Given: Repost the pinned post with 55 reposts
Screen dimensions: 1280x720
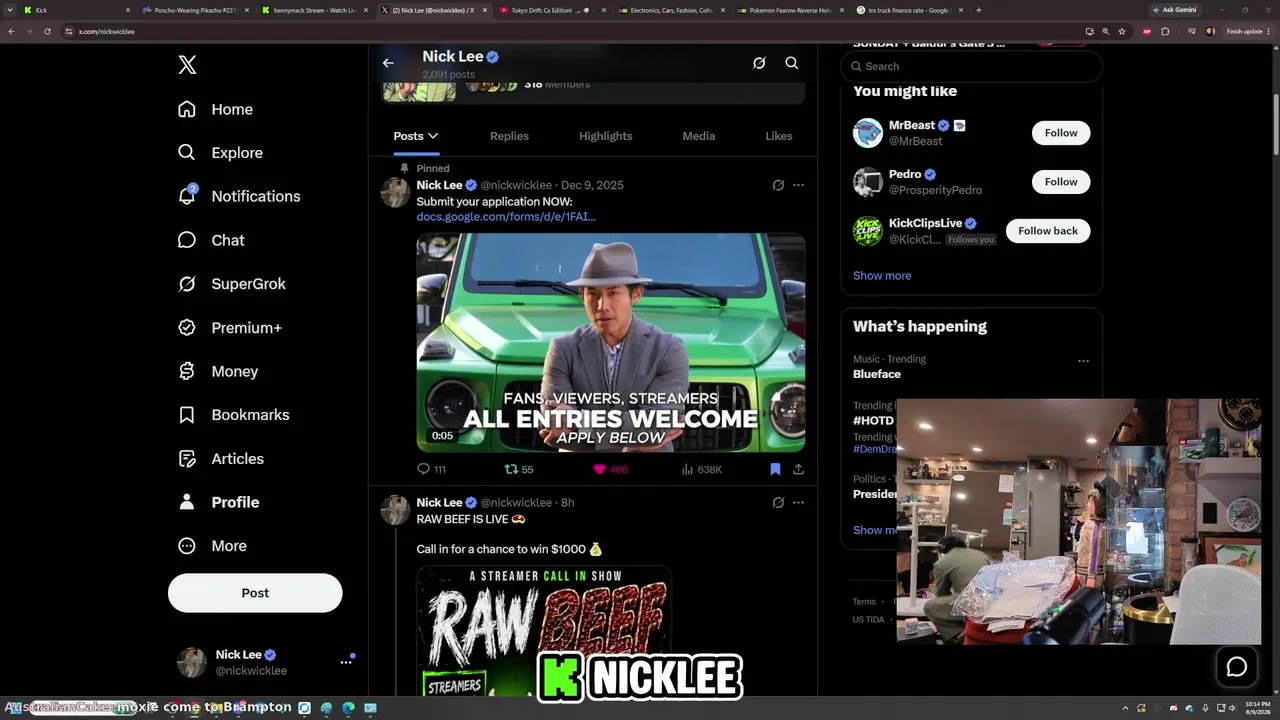Looking at the screenshot, I should click(519, 469).
